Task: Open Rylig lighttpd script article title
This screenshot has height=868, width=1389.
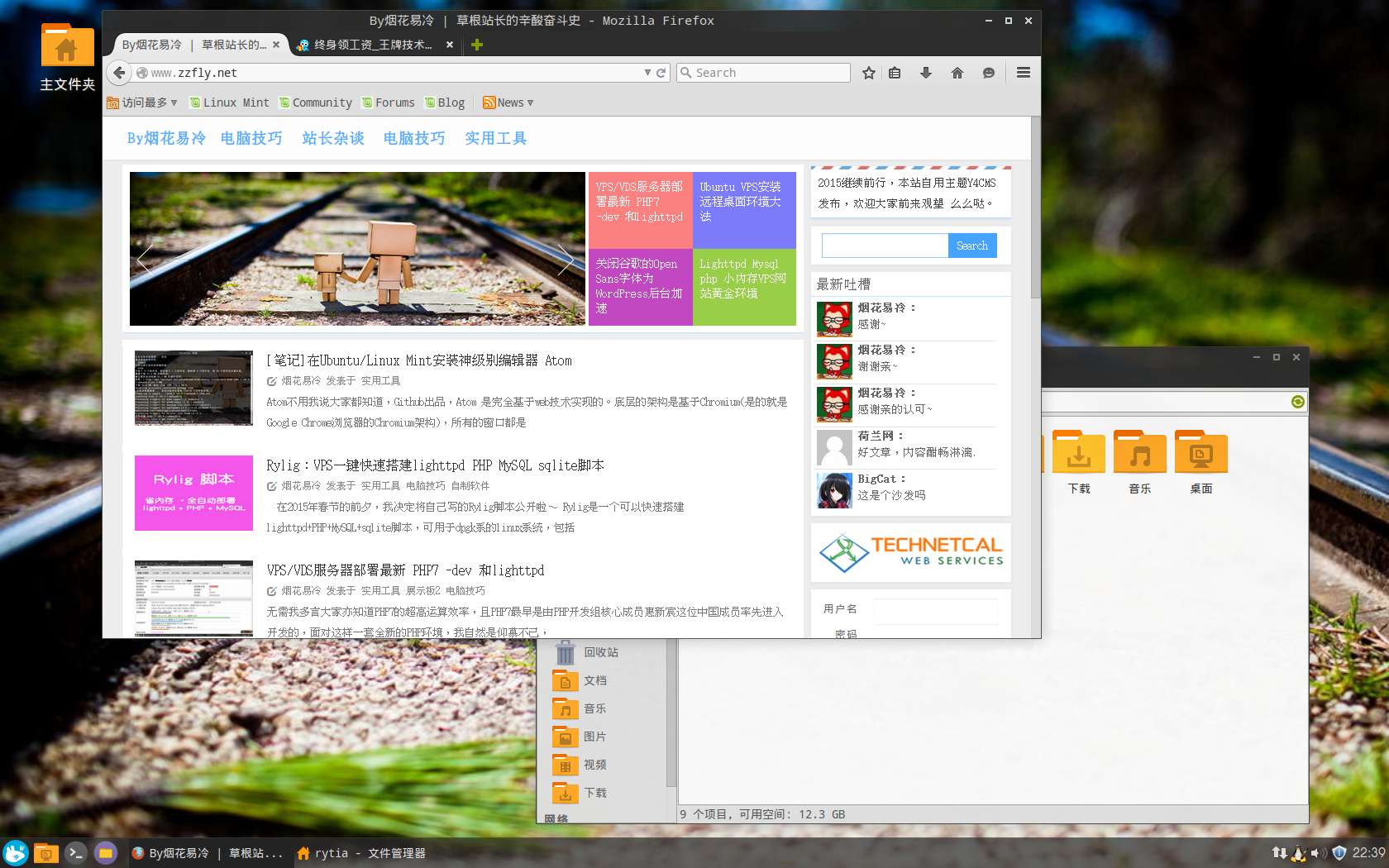Action: (x=435, y=465)
